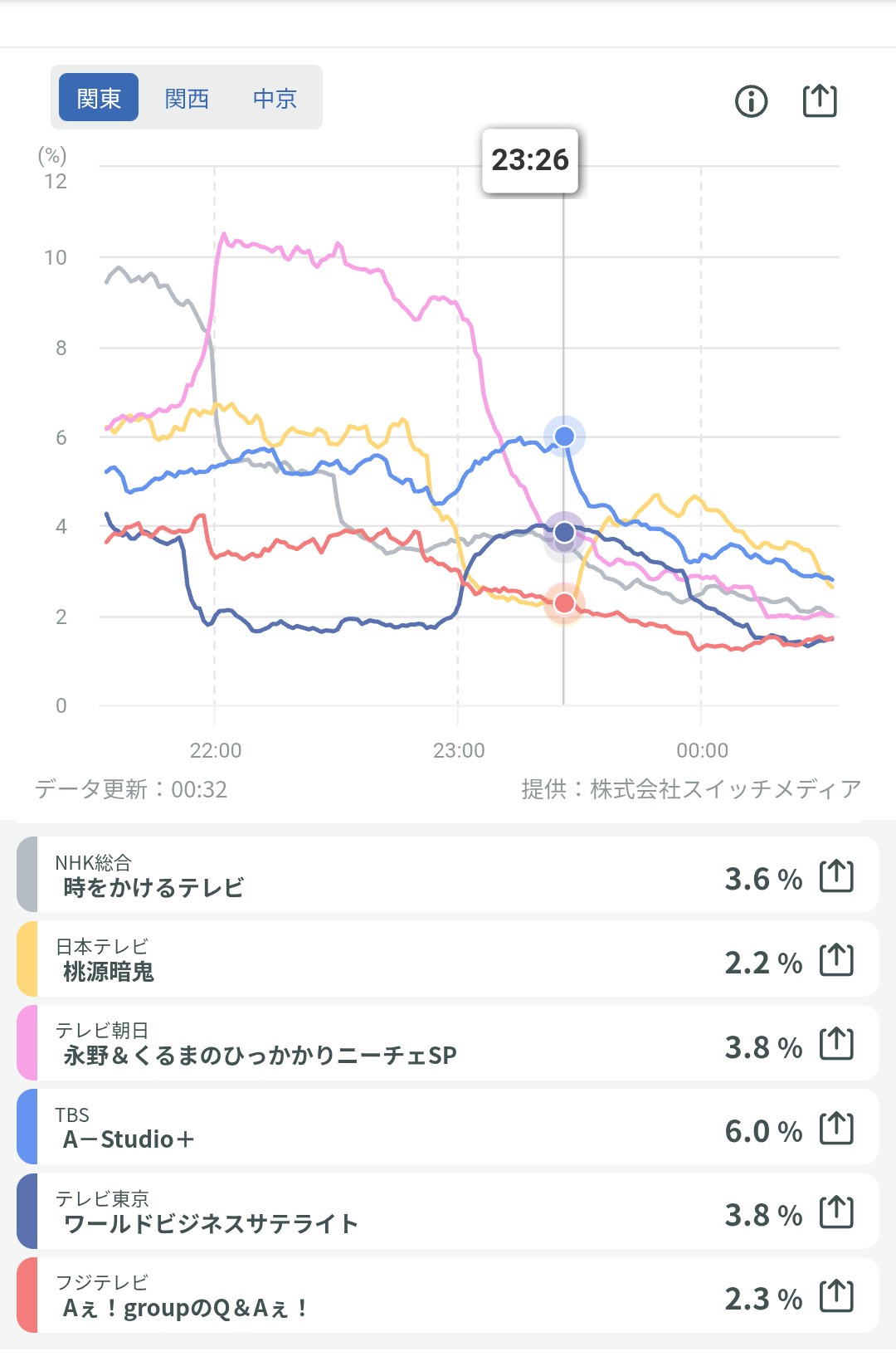Share the フジテレビ row rating

(x=836, y=1296)
